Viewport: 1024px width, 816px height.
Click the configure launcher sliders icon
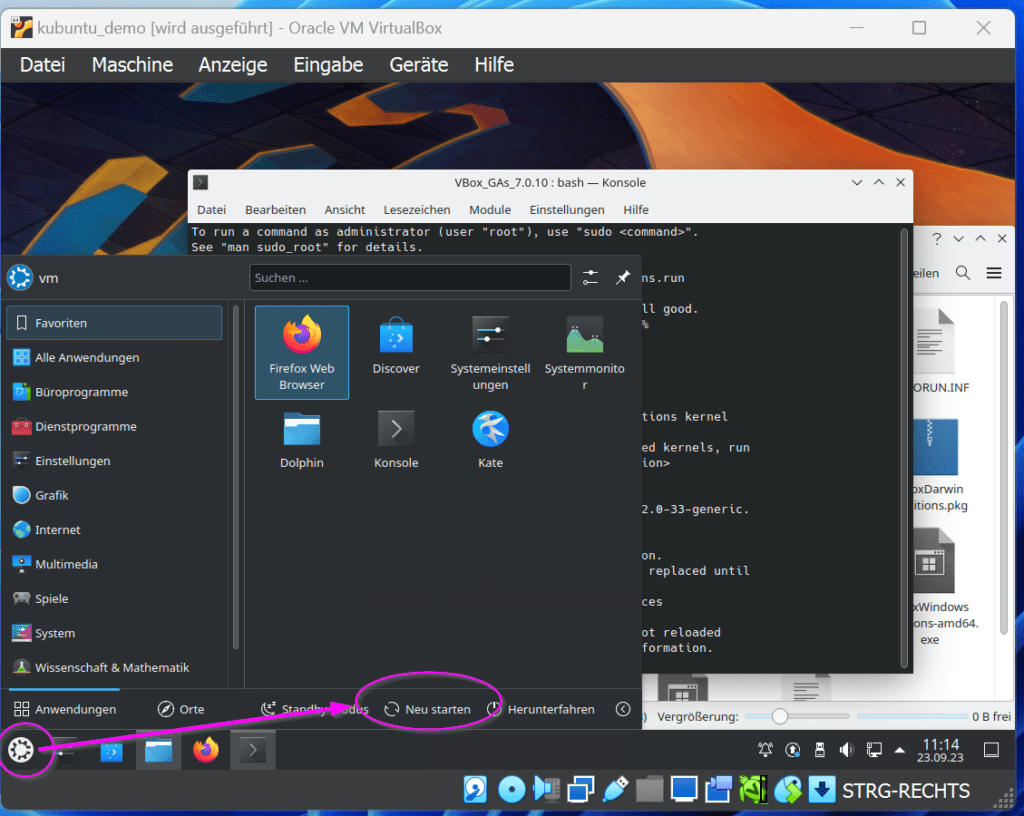pyautogui.click(x=590, y=277)
